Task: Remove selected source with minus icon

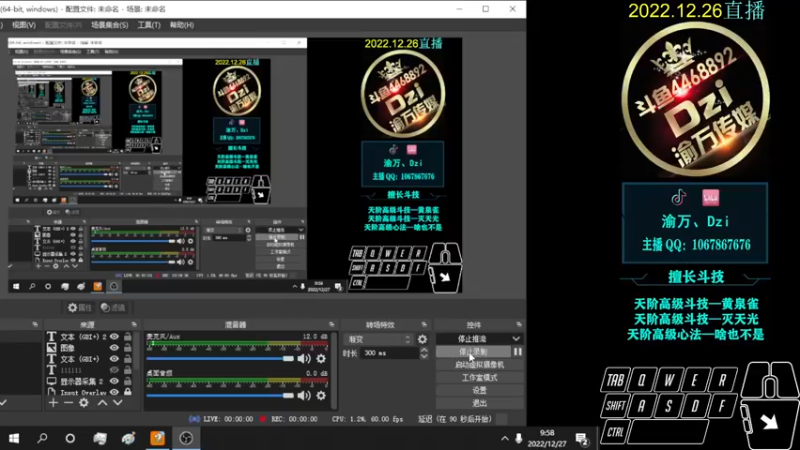Action: coord(68,403)
